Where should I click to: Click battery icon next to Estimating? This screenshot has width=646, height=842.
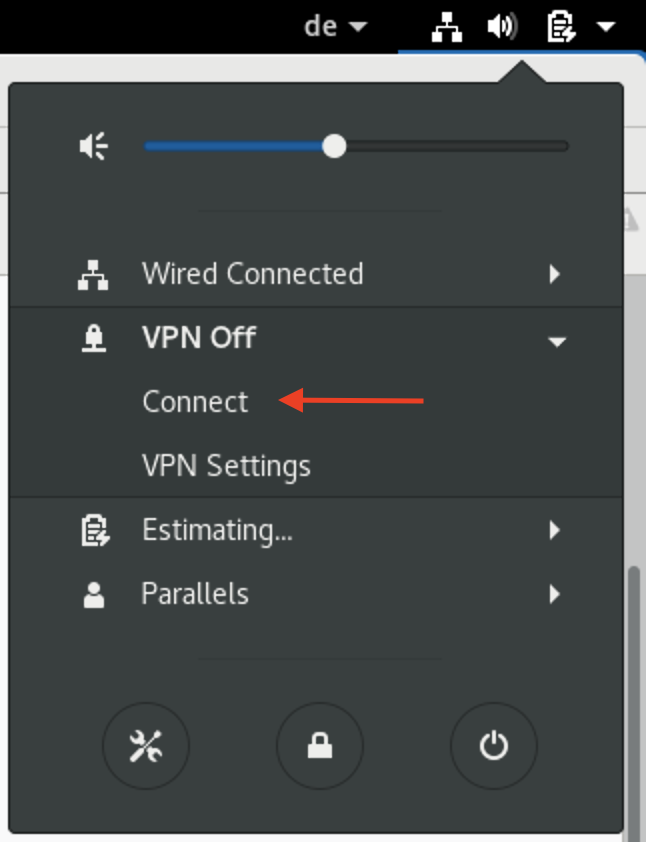pos(95,531)
